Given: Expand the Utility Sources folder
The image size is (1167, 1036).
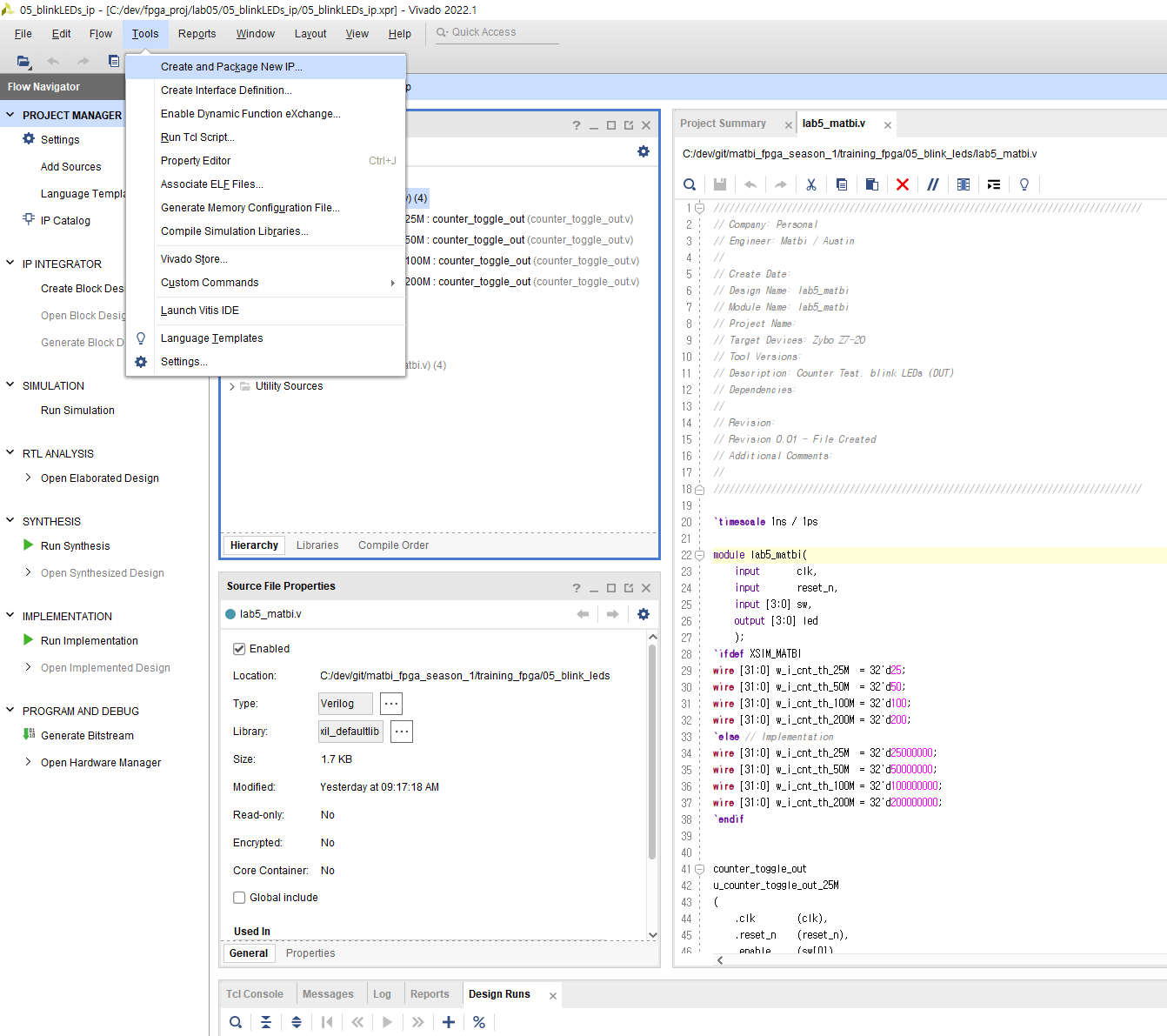Looking at the screenshot, I should 232,386.
